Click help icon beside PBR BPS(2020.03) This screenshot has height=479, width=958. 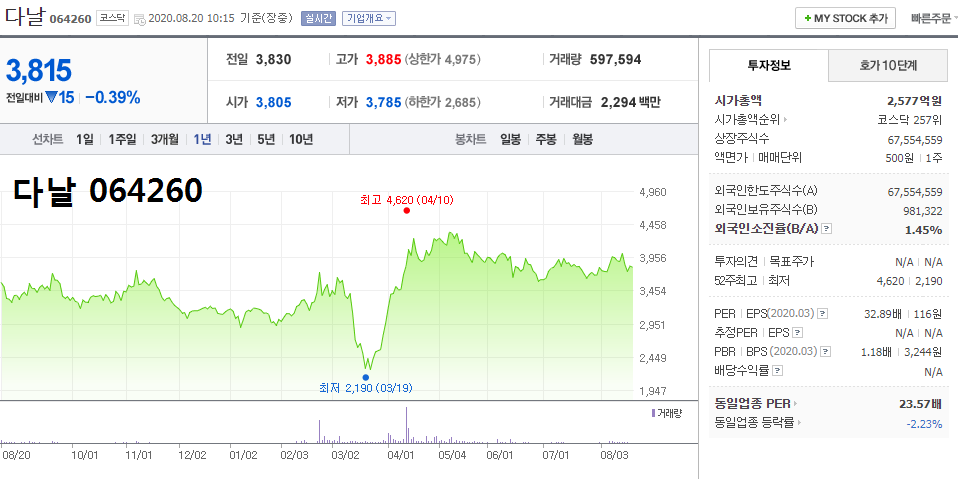pos(826,352)
